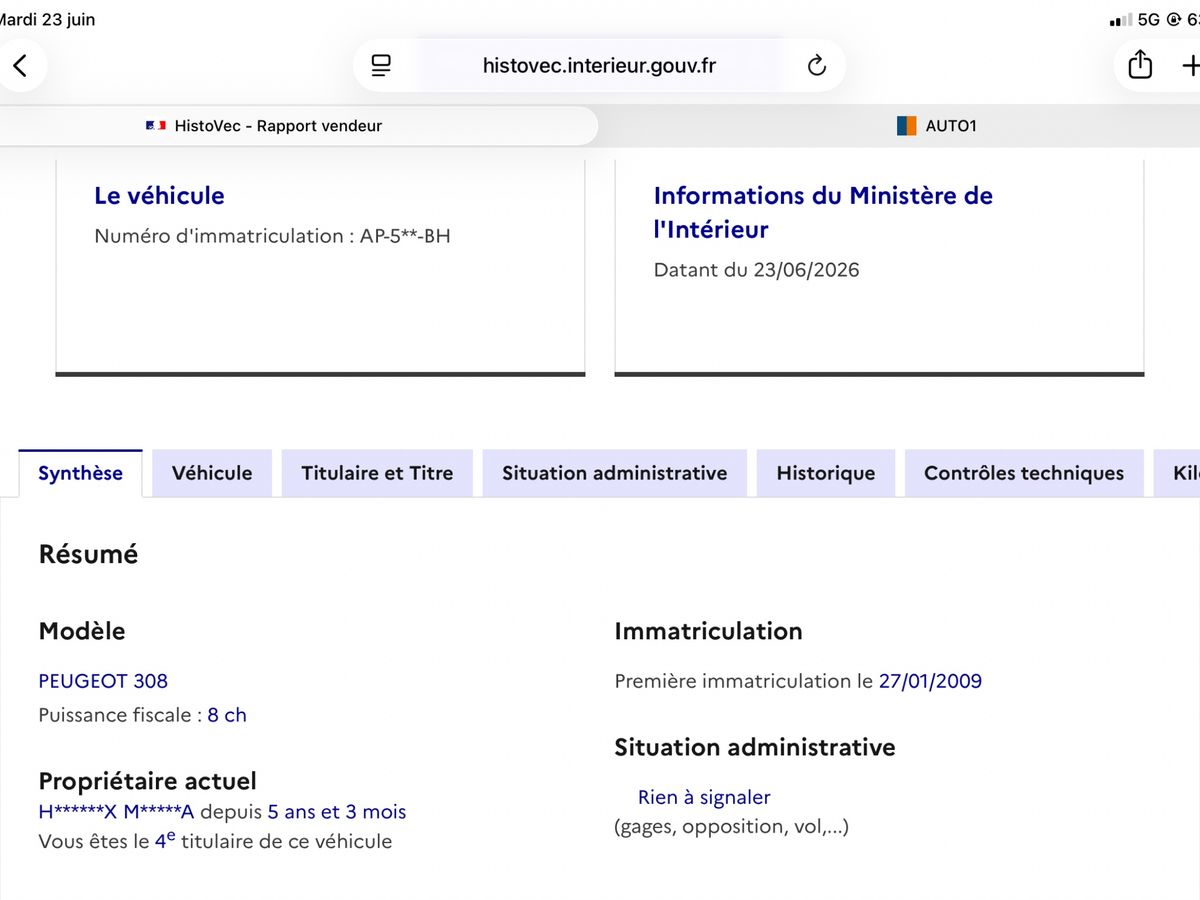Image resolution: width=1200 pixels, height=900 pixels.
Task: Click Rien à signaler status text
Action: point(704,797)
